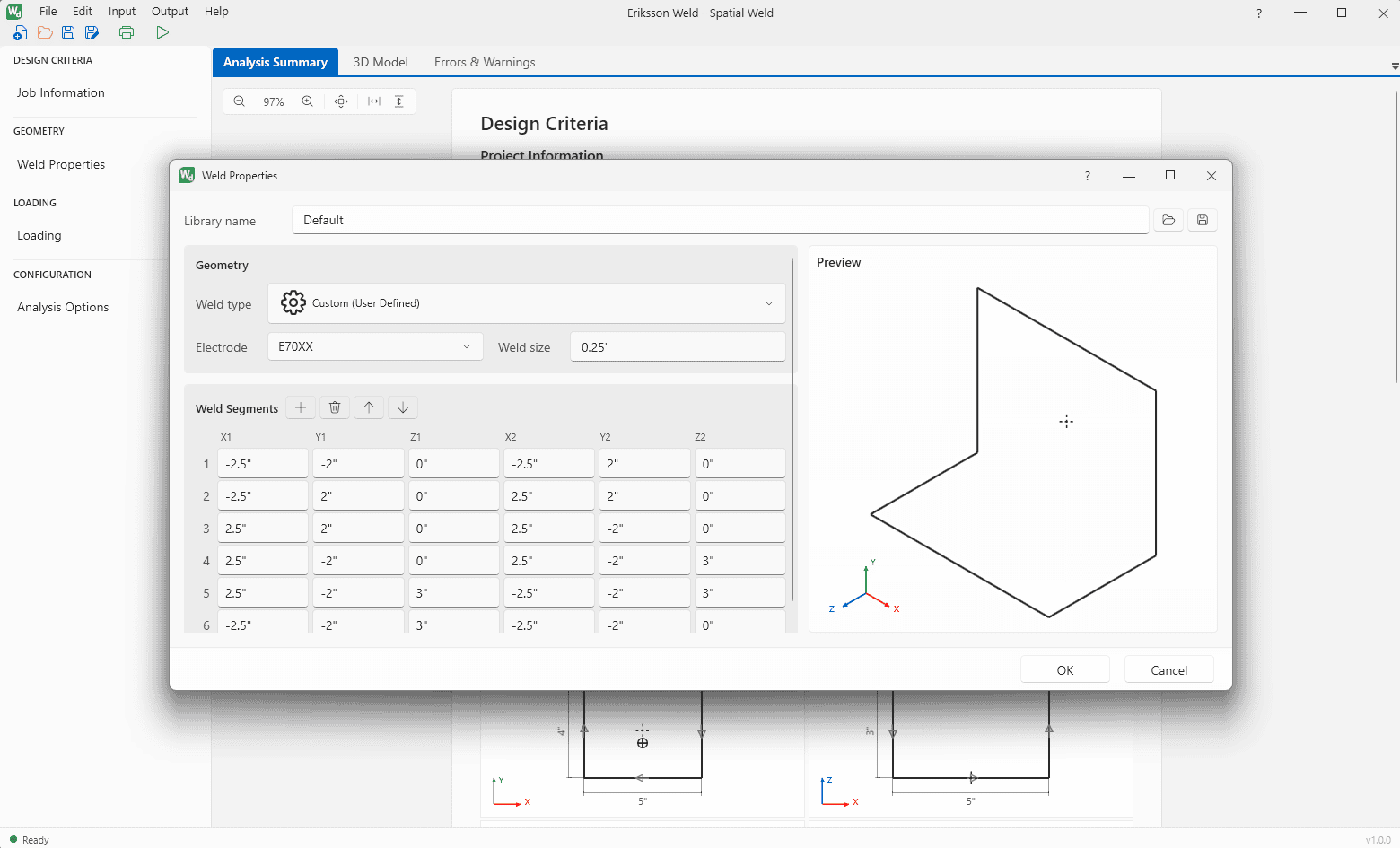Click segment 3 Z1 field
This screenshot has width=1400, height=848.
(454, 529)
